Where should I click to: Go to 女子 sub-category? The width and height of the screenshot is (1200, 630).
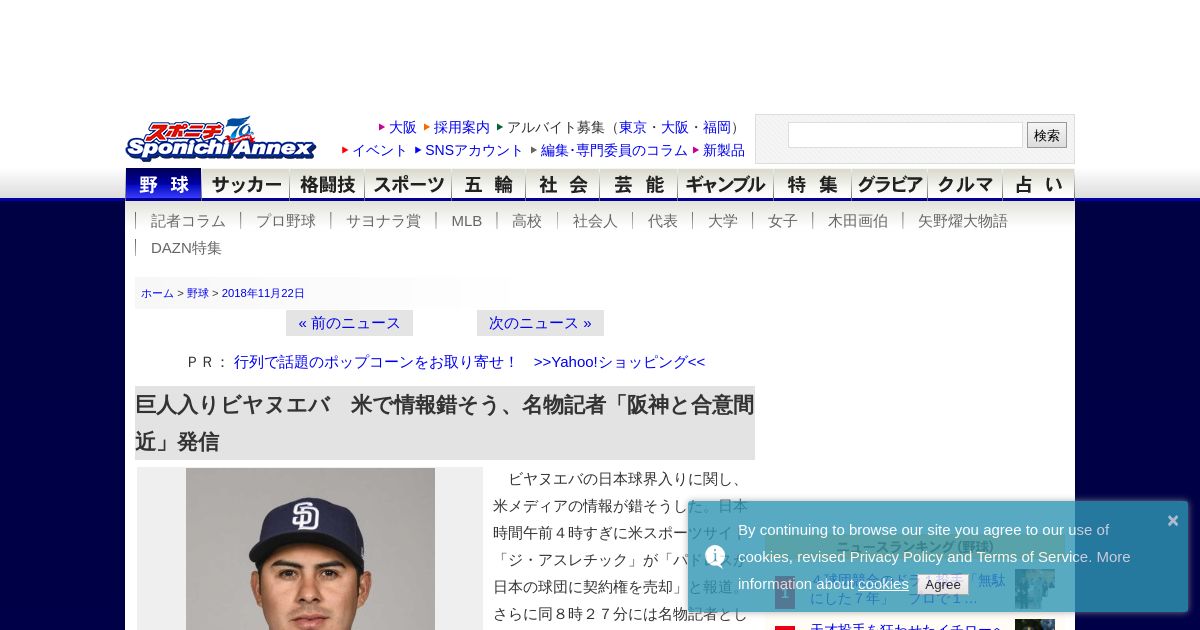coord(783,221)
